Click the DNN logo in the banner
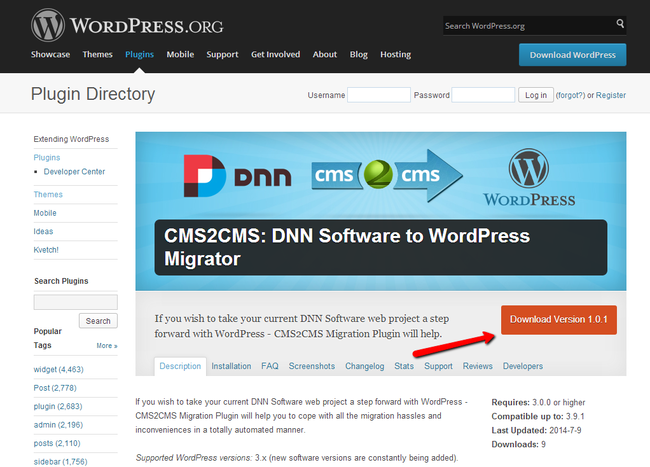 pos(237,176)
